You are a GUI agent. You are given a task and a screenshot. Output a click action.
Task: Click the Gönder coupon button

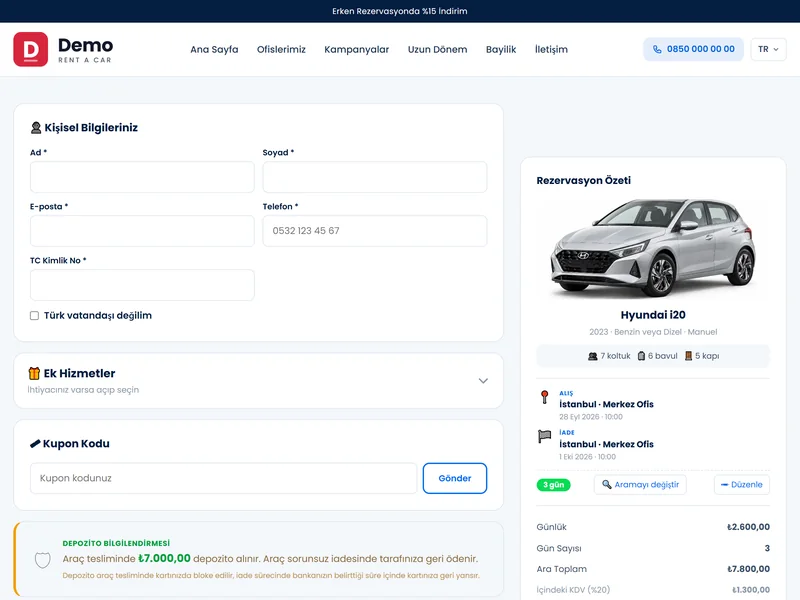(x=455, y=478)
